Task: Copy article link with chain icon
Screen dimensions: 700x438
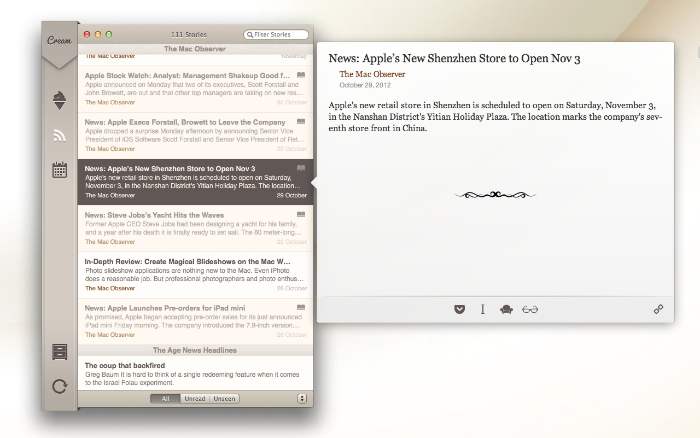Action: (x=658, y=309)
